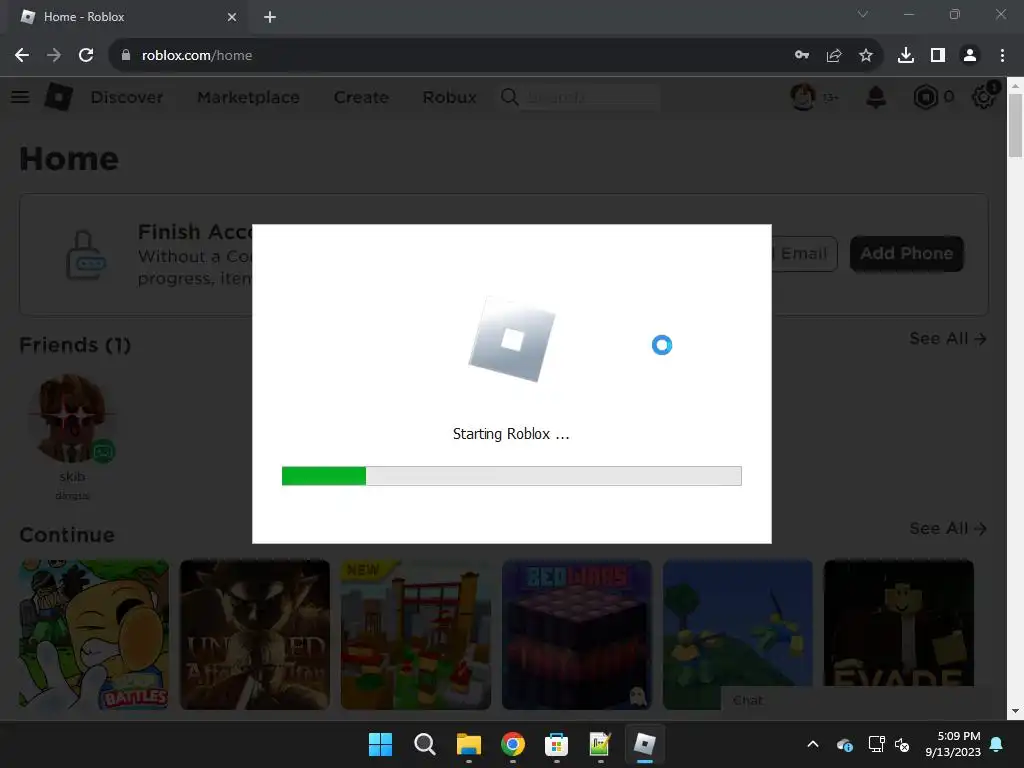The width and height of the screenshot is (1024, 768).
Task: Toggle Chrome side panel icon
Action: click(938, 56)
